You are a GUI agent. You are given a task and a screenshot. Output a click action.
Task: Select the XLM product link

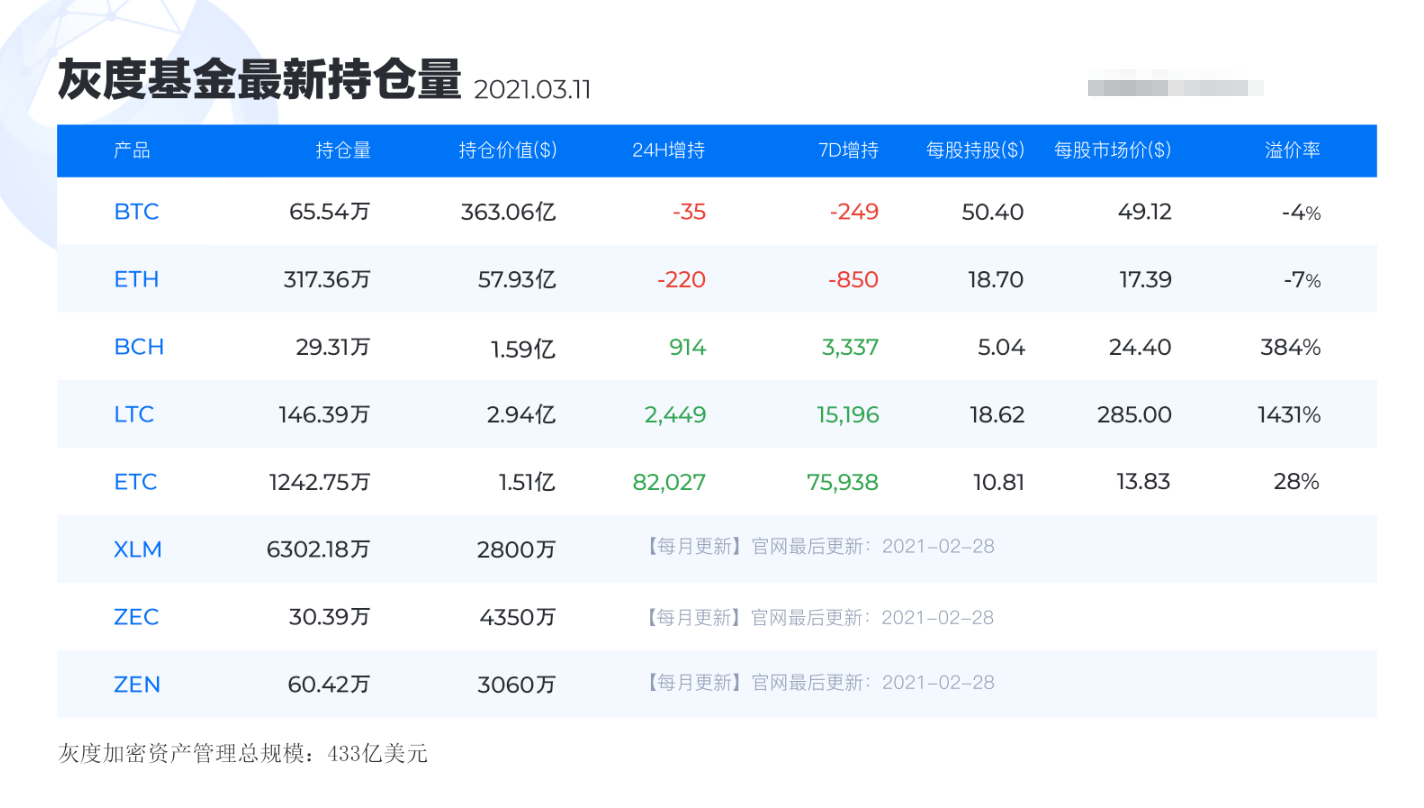(x=137, y=549)
